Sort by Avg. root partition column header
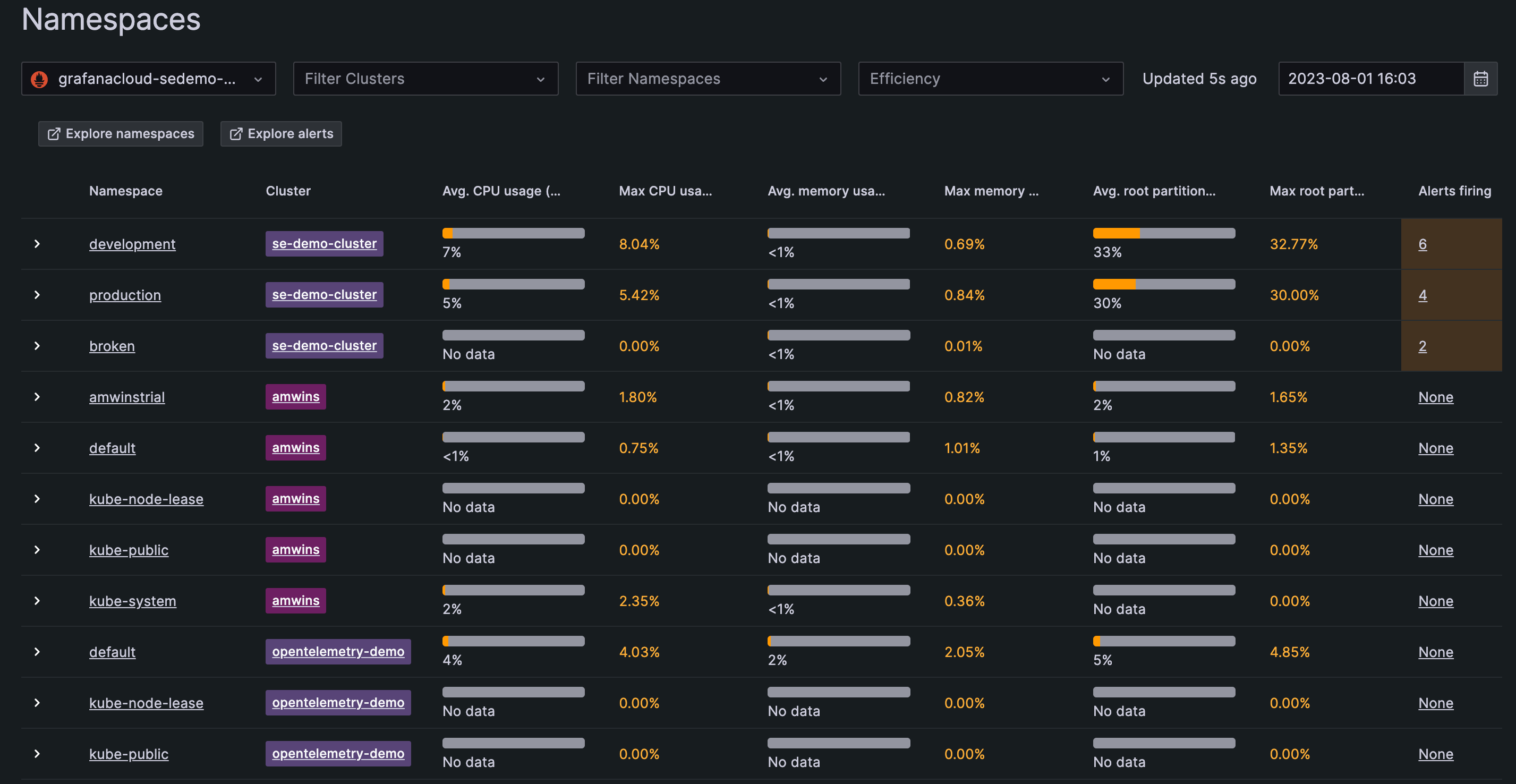This screenshot has height=784, width=1516. click(x=1154, y=191)
